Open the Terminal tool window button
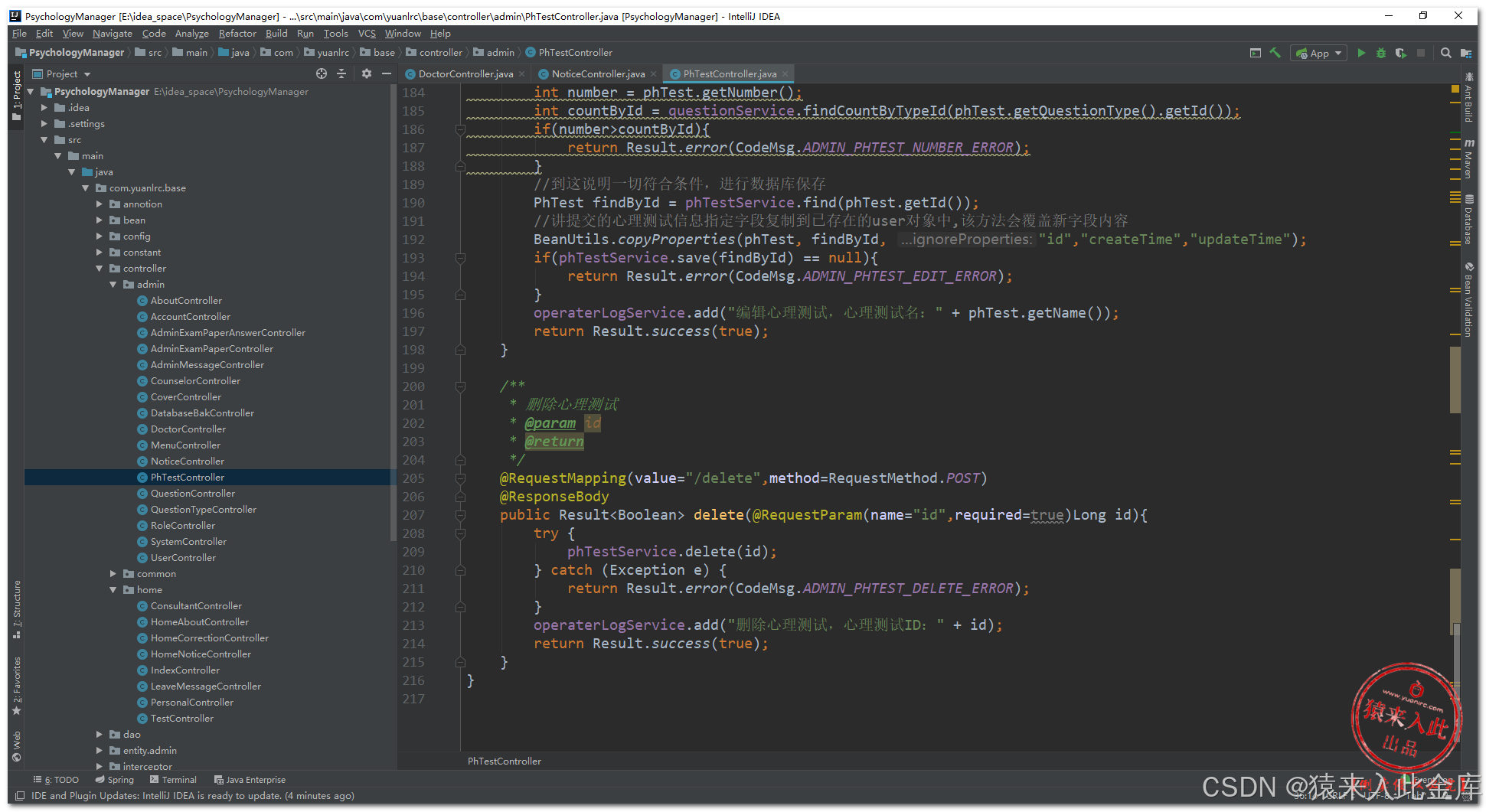This screenshot has height=812, width=1486. [173, 780]
